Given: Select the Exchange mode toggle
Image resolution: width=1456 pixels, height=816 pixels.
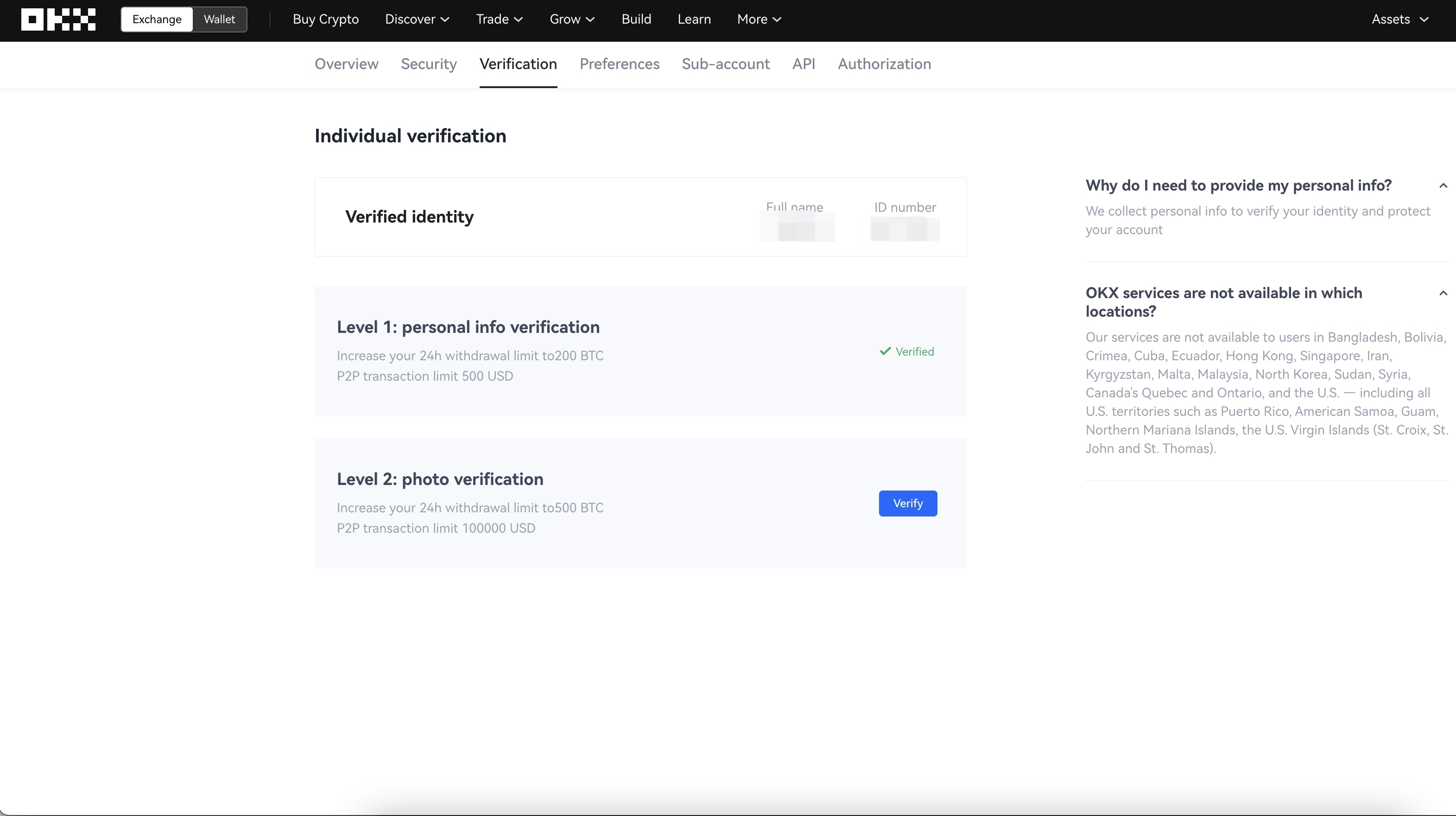Looking at the screenshot, I should click(x=157, y=19).
